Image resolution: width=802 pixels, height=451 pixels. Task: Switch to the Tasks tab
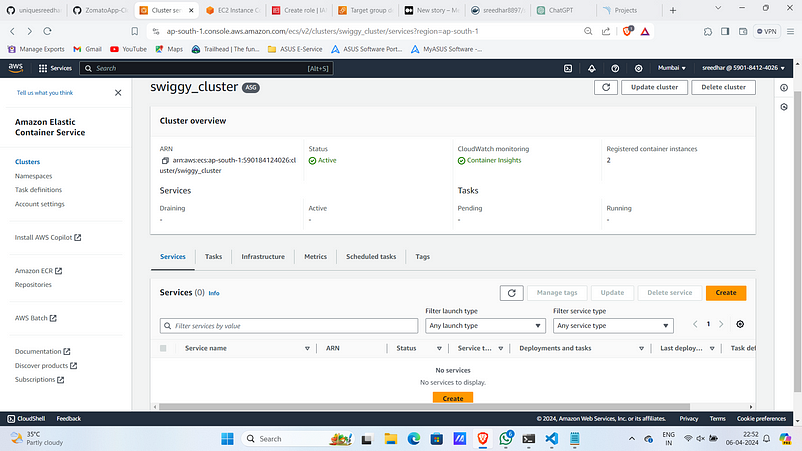(213, 257)
